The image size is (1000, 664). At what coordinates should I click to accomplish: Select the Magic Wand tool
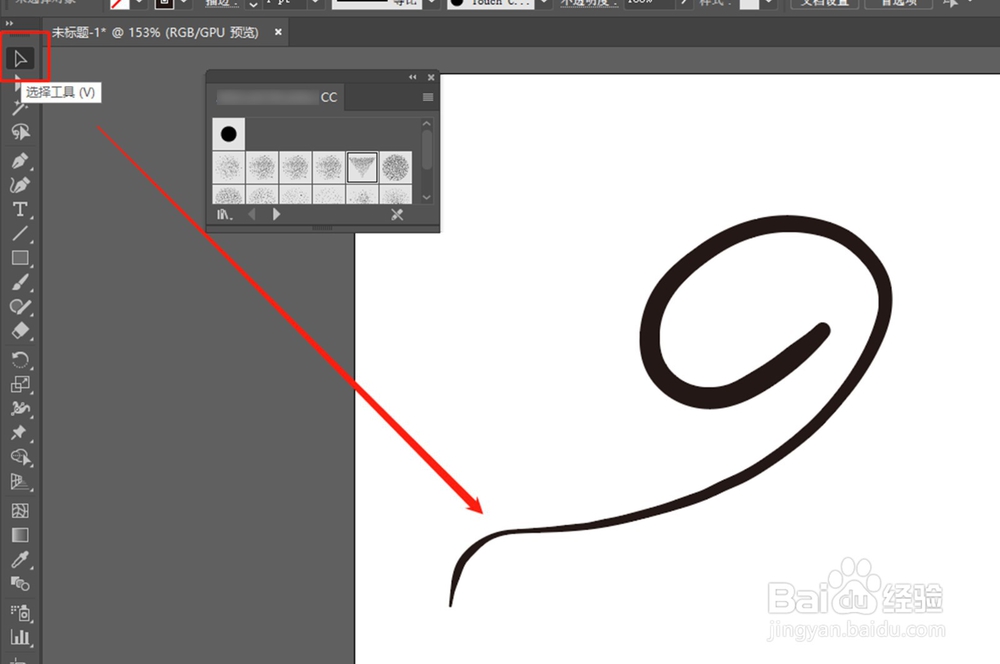(x=19, y=108)
